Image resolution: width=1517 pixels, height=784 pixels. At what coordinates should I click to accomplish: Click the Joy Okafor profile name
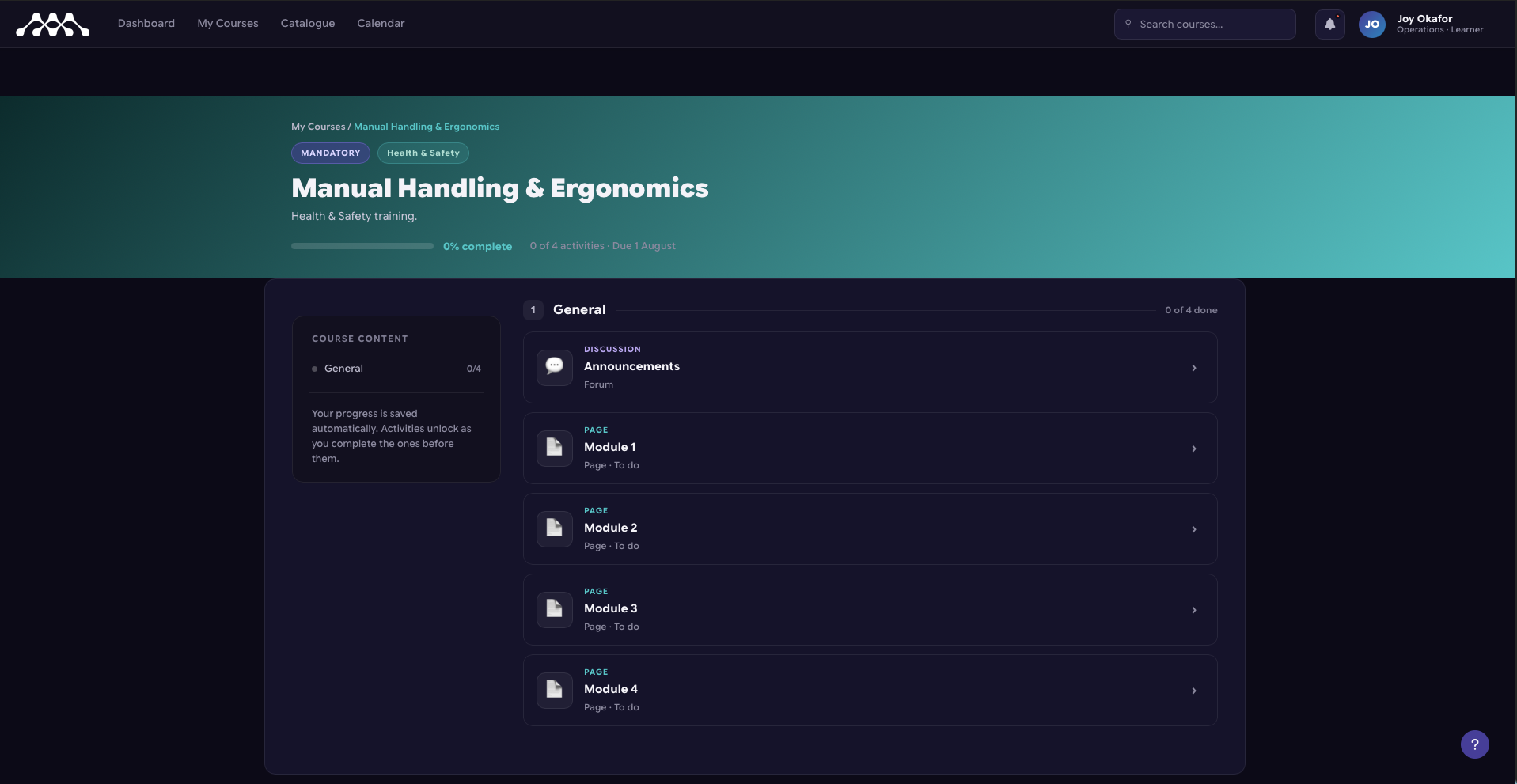click(1424, 19)
